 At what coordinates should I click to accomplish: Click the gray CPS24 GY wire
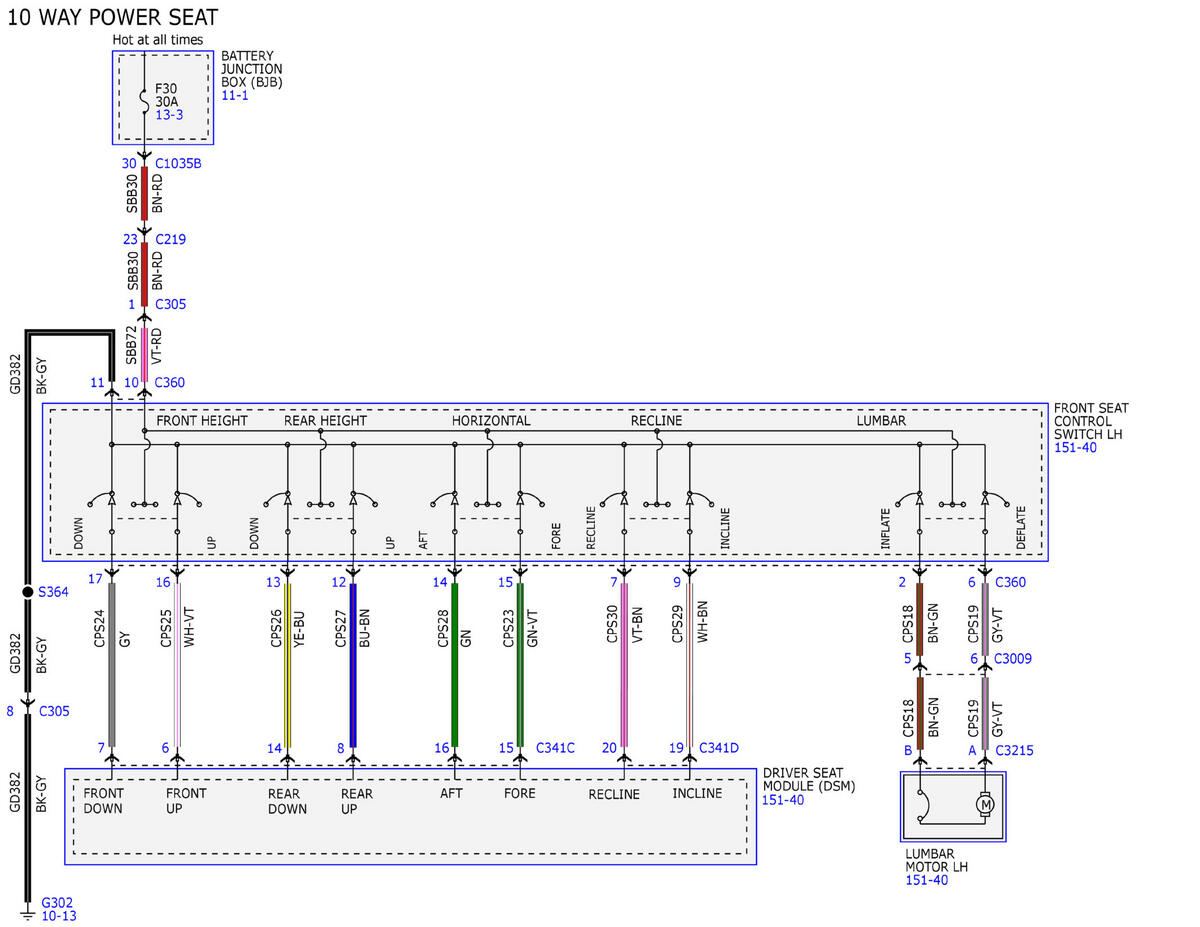(x=111, y=664)
